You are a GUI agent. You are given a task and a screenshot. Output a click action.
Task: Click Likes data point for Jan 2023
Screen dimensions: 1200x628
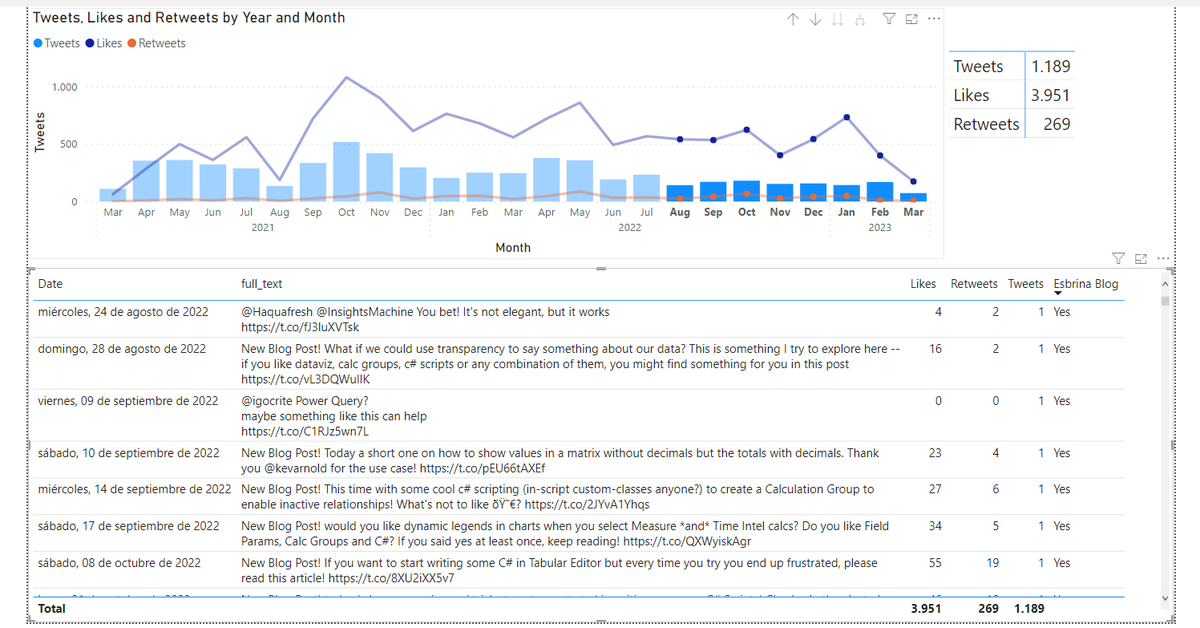[847, 117]
